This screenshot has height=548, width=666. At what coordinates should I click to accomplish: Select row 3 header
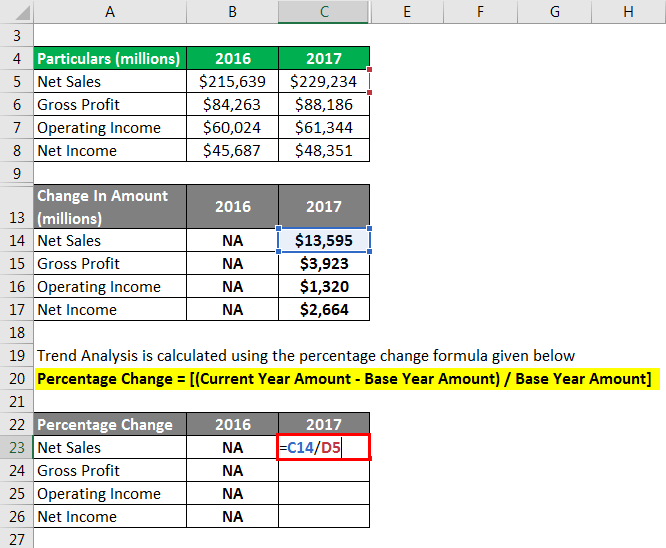[17, 35]
